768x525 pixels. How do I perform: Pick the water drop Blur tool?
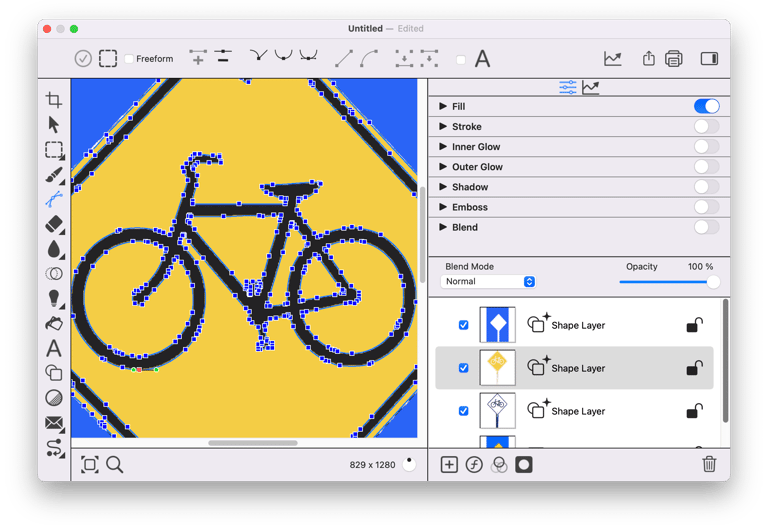point(54,249)
